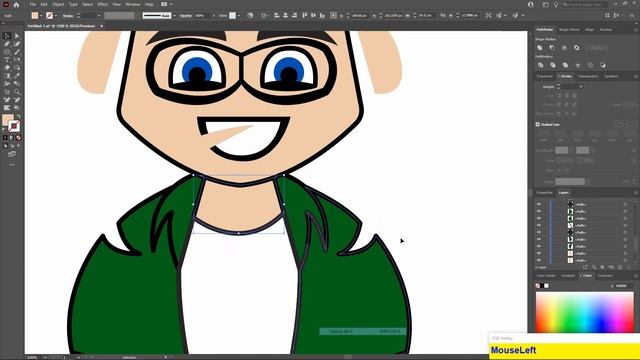Open Basic brush definition dropdown
Viewport: 640px width, 360px height.
[x=174, y=16]
